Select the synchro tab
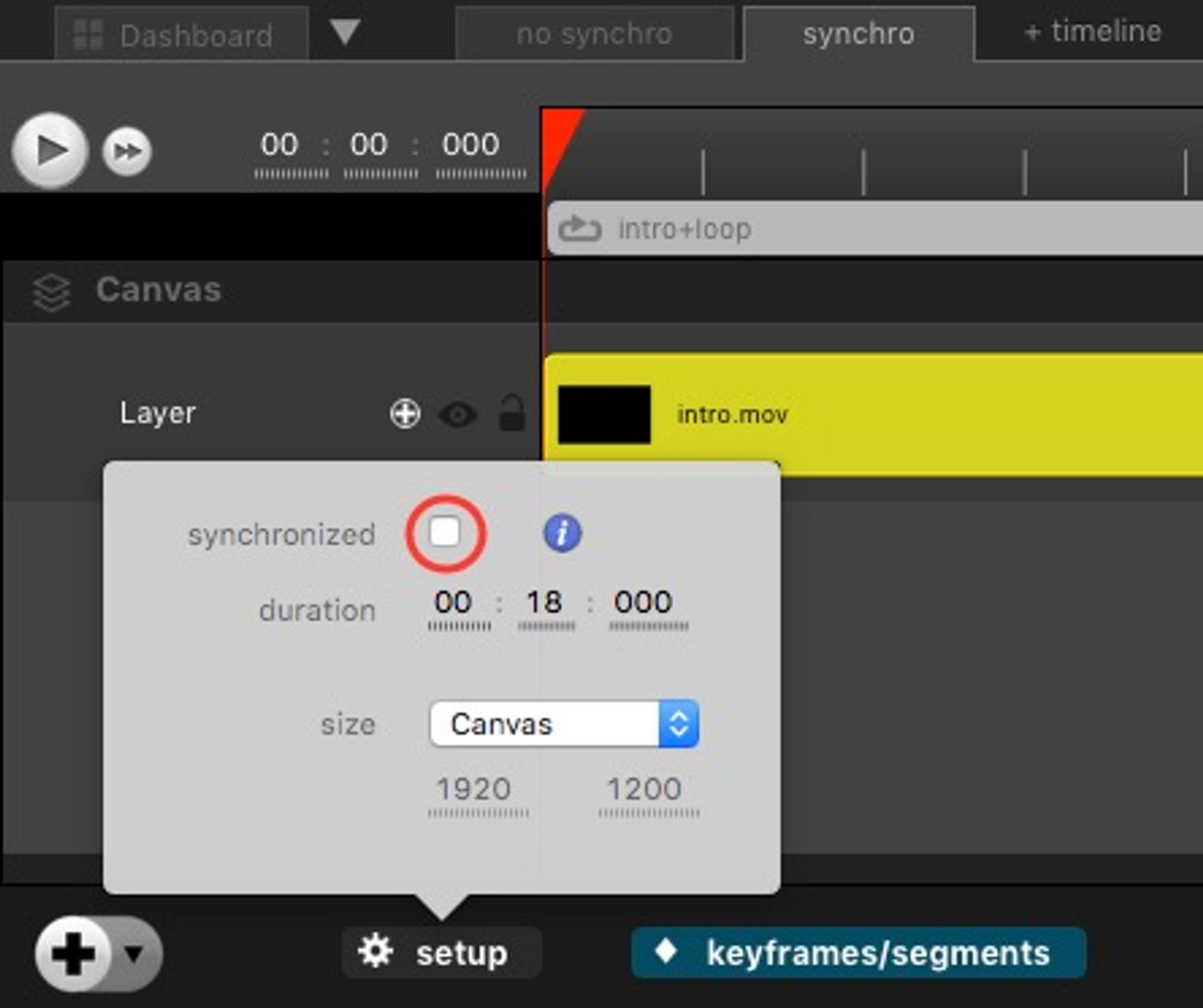1203x1008 pixels. (x=858, y=34)
